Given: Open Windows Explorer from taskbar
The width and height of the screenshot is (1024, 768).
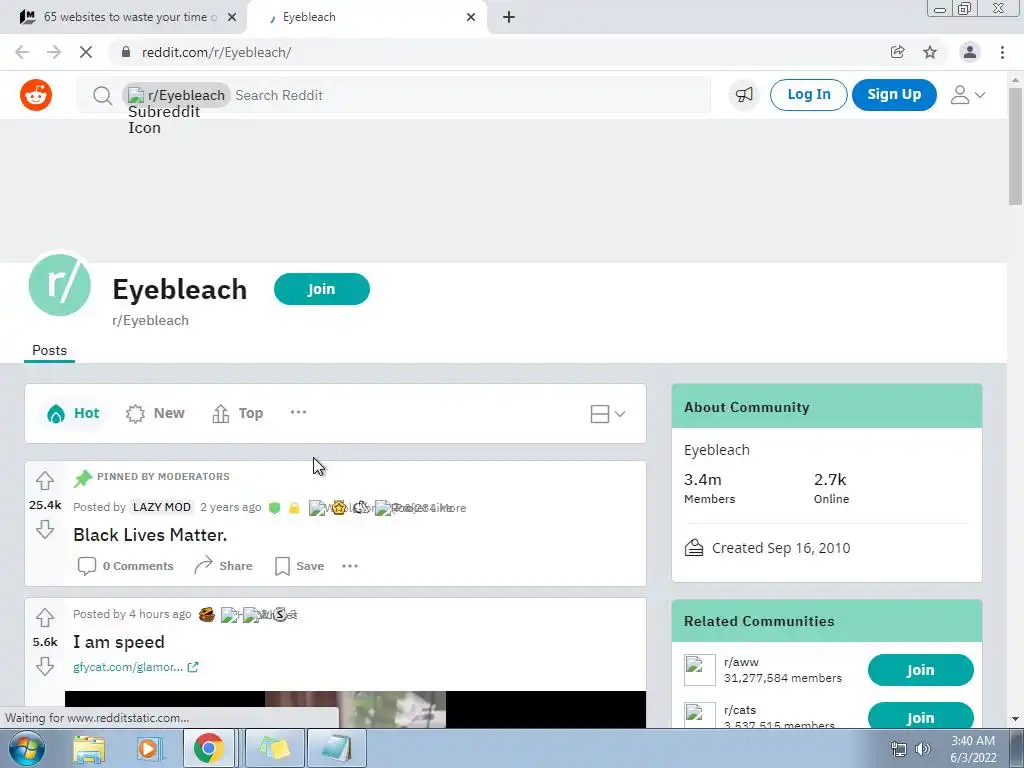Looking at the screenshot, I should 89,748.
